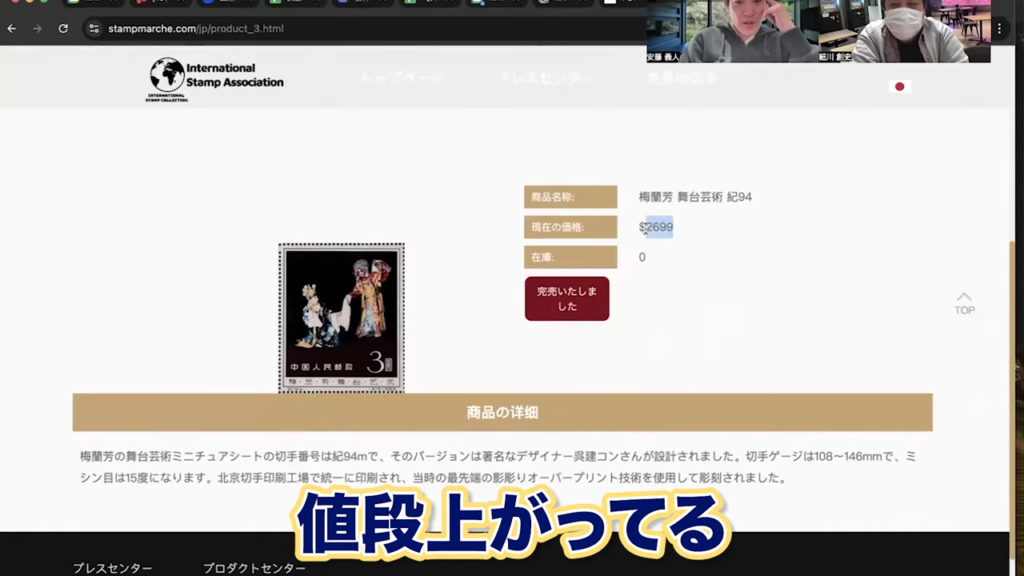
Task: Click the browser back arrow
Action: coord(12,29)
